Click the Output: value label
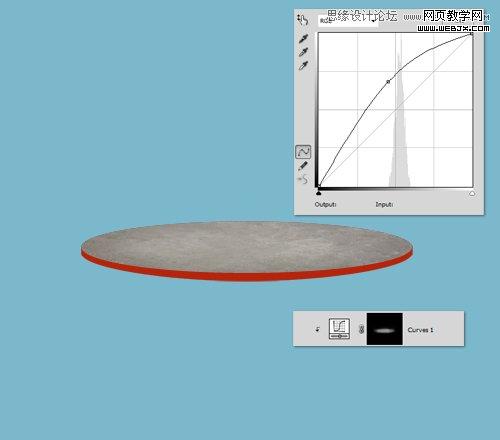This screenshot has height=440, width=500. coord(325,204)
